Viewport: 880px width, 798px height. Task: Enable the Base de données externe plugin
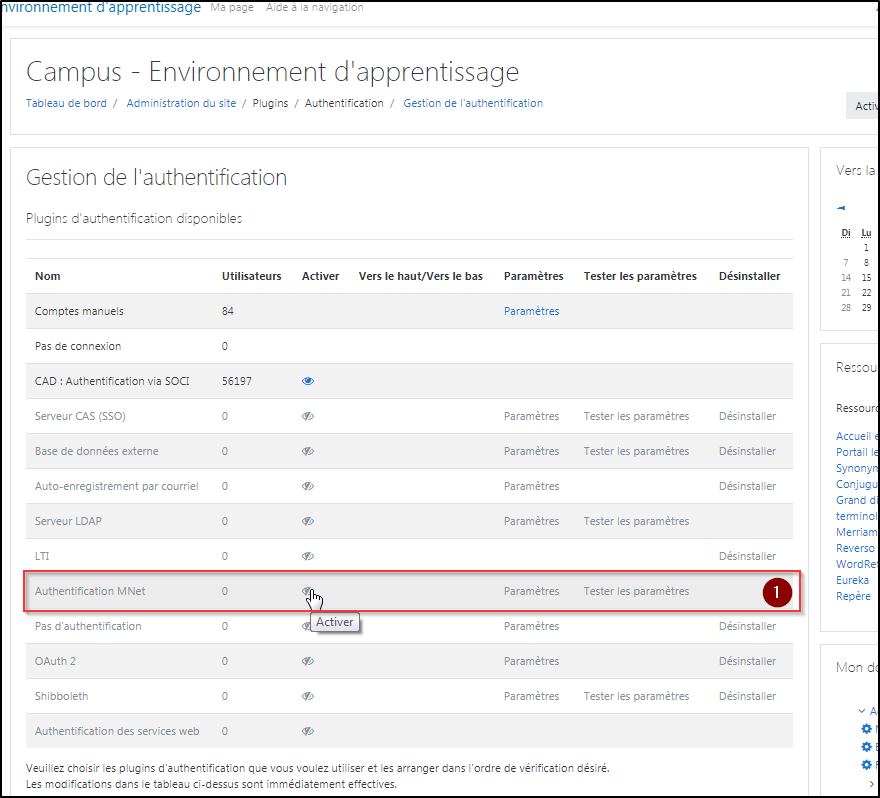[x=308, y=451]
